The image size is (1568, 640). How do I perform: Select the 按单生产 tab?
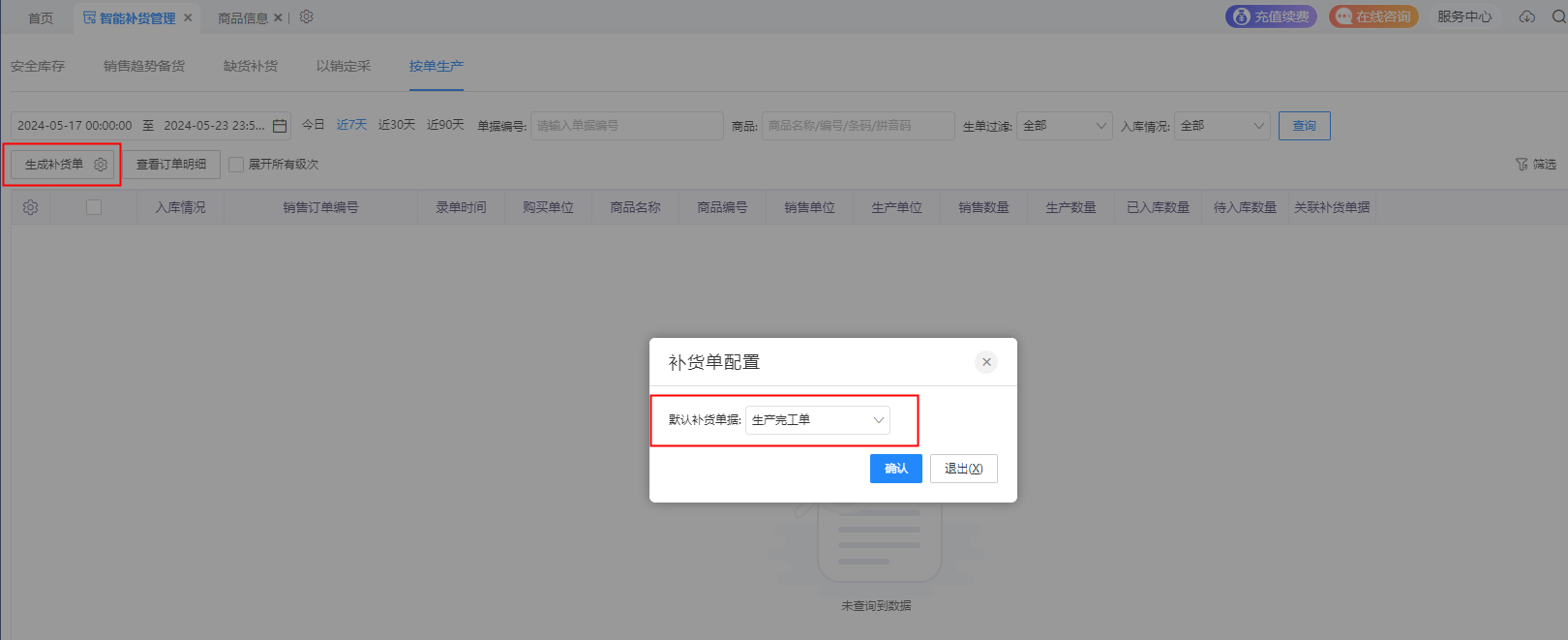tap(437, 66)
